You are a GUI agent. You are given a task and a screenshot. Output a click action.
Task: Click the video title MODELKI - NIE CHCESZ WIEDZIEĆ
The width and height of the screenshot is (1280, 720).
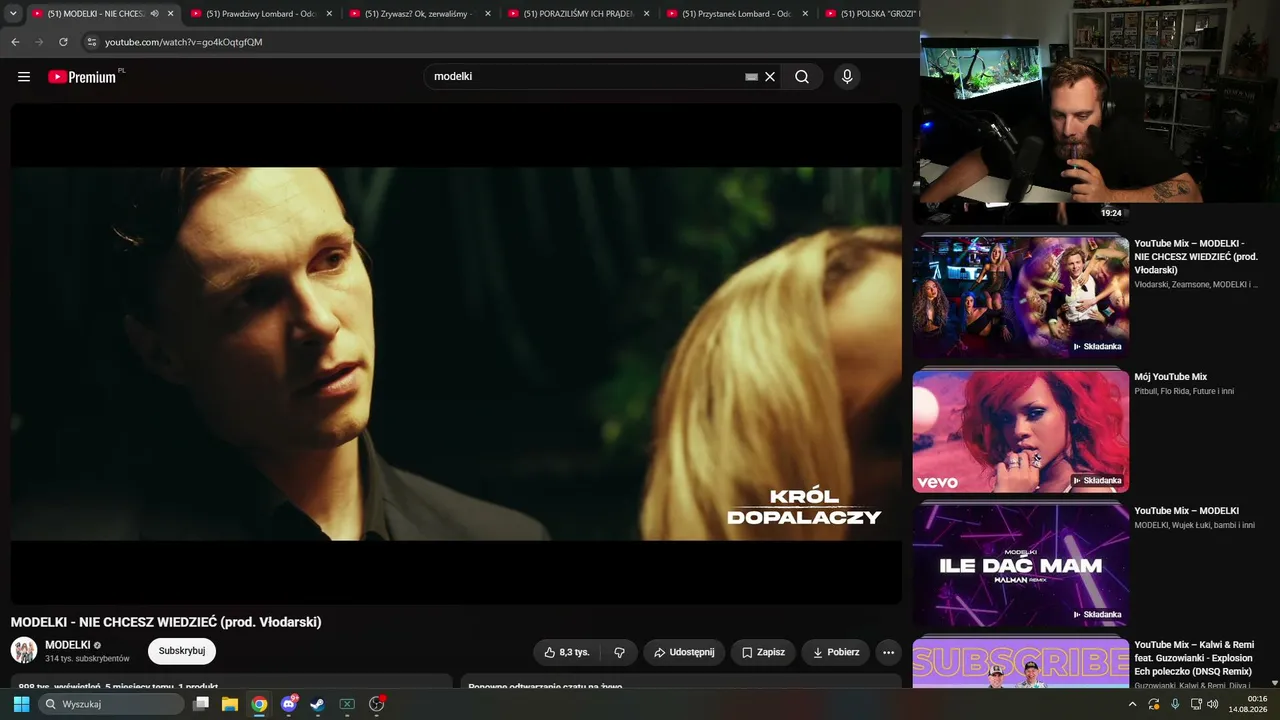pos(166,622)
